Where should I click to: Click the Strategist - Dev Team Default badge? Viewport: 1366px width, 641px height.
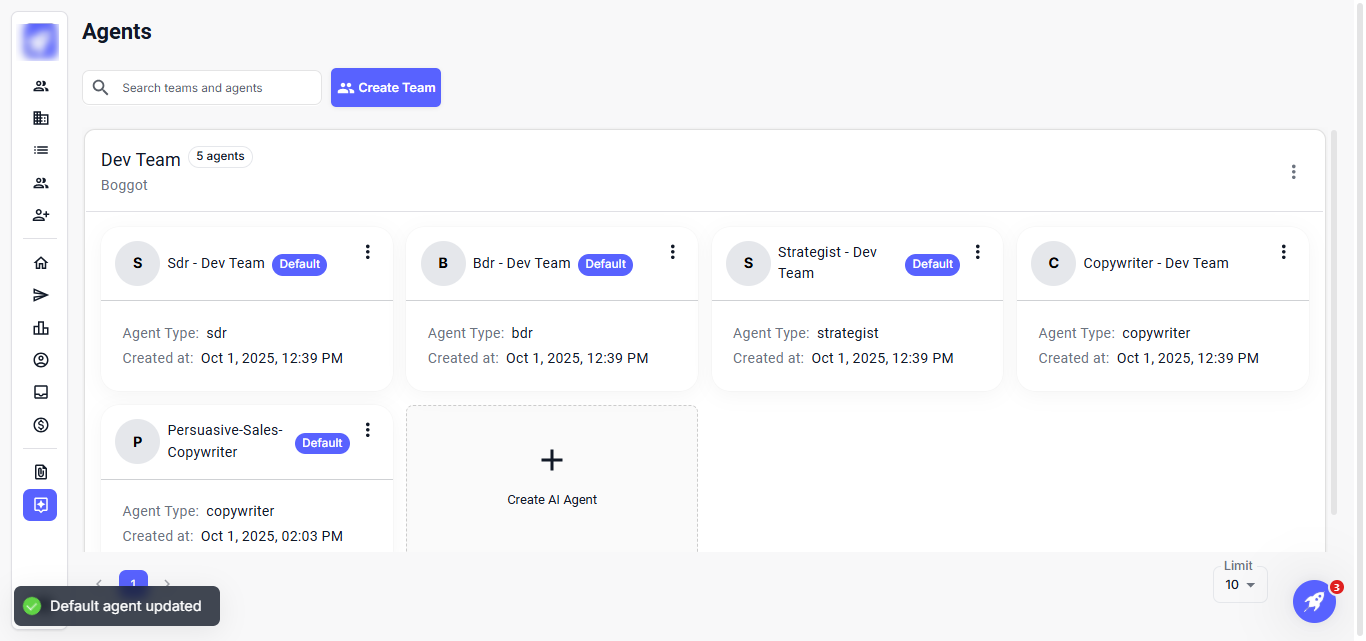click(932, 264)
